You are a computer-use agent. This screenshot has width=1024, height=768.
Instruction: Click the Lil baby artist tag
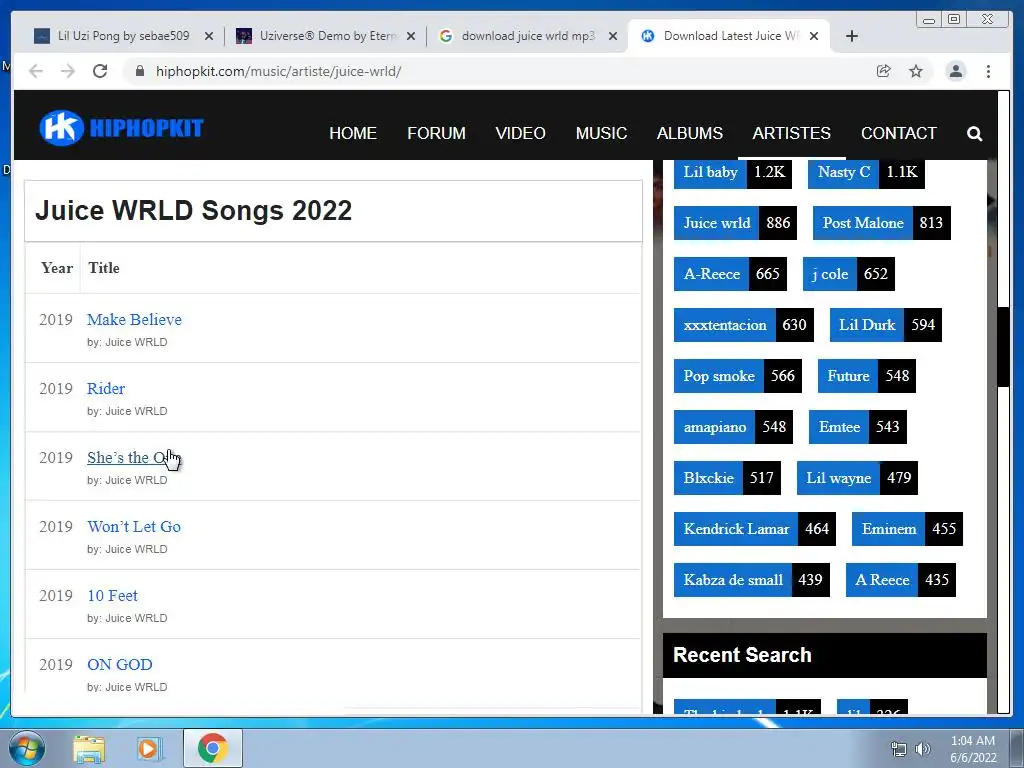pyautogui.click(x=733, y=172)
